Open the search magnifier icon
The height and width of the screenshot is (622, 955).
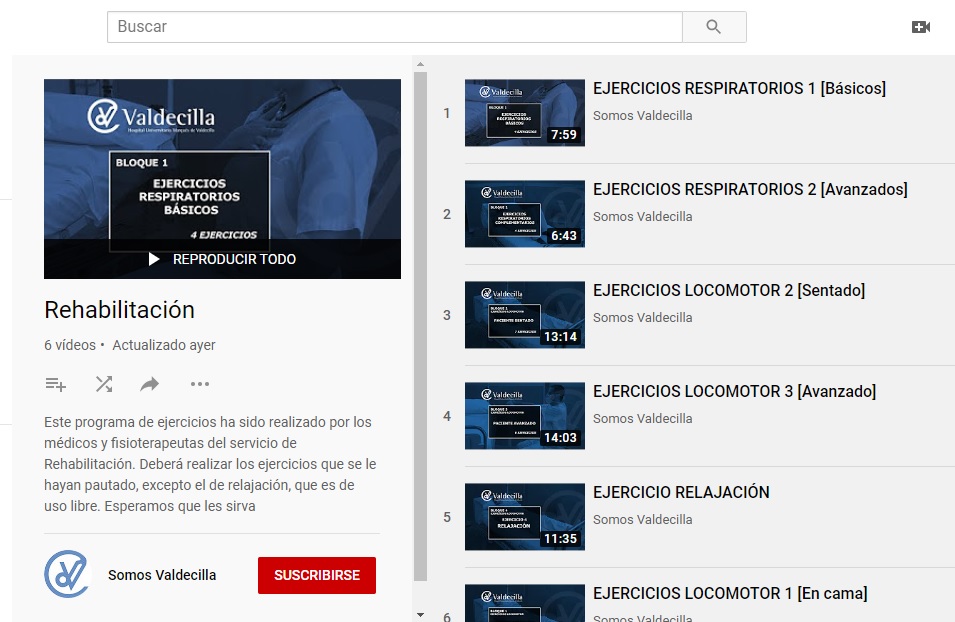coord(714,27)
